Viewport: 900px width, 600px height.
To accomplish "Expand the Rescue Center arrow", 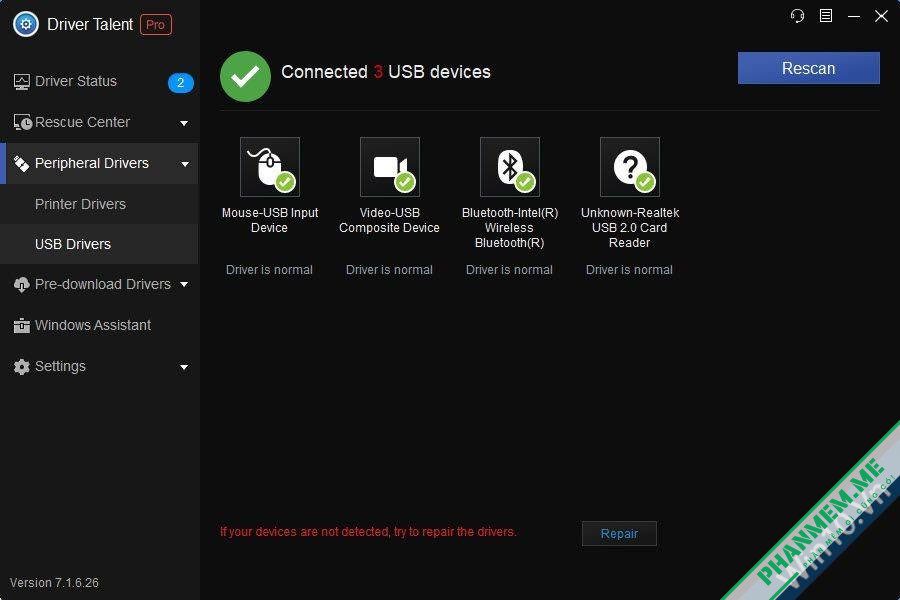I will (x=184, y=123).
